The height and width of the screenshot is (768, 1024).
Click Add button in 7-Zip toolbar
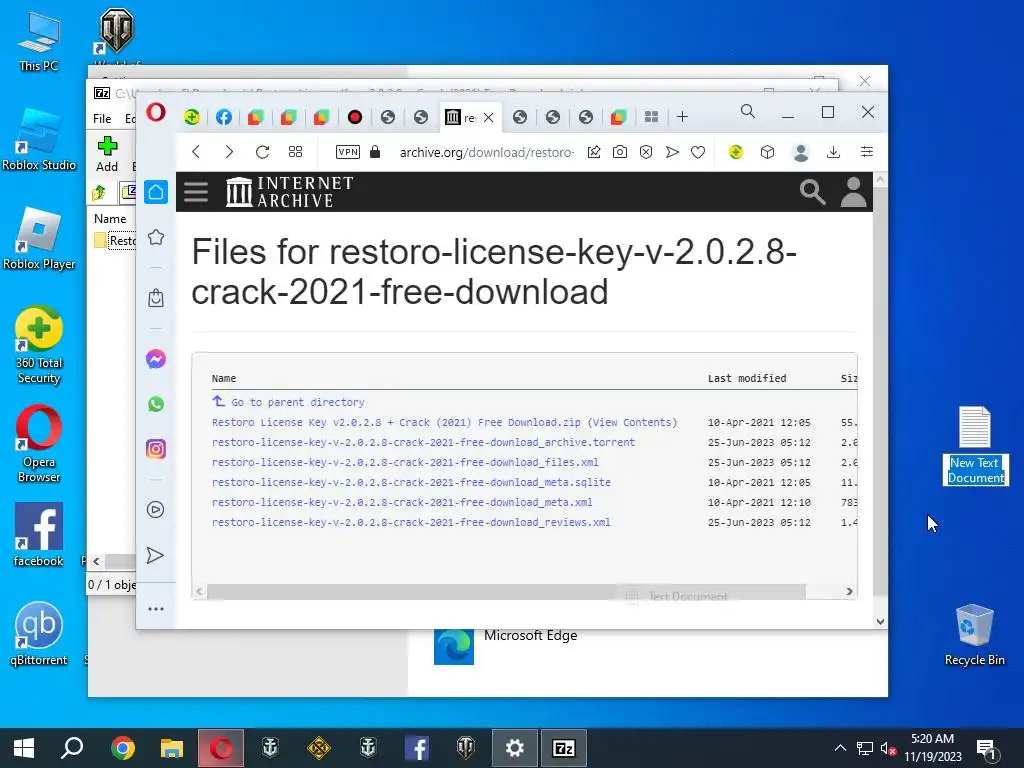coord(107,154)
